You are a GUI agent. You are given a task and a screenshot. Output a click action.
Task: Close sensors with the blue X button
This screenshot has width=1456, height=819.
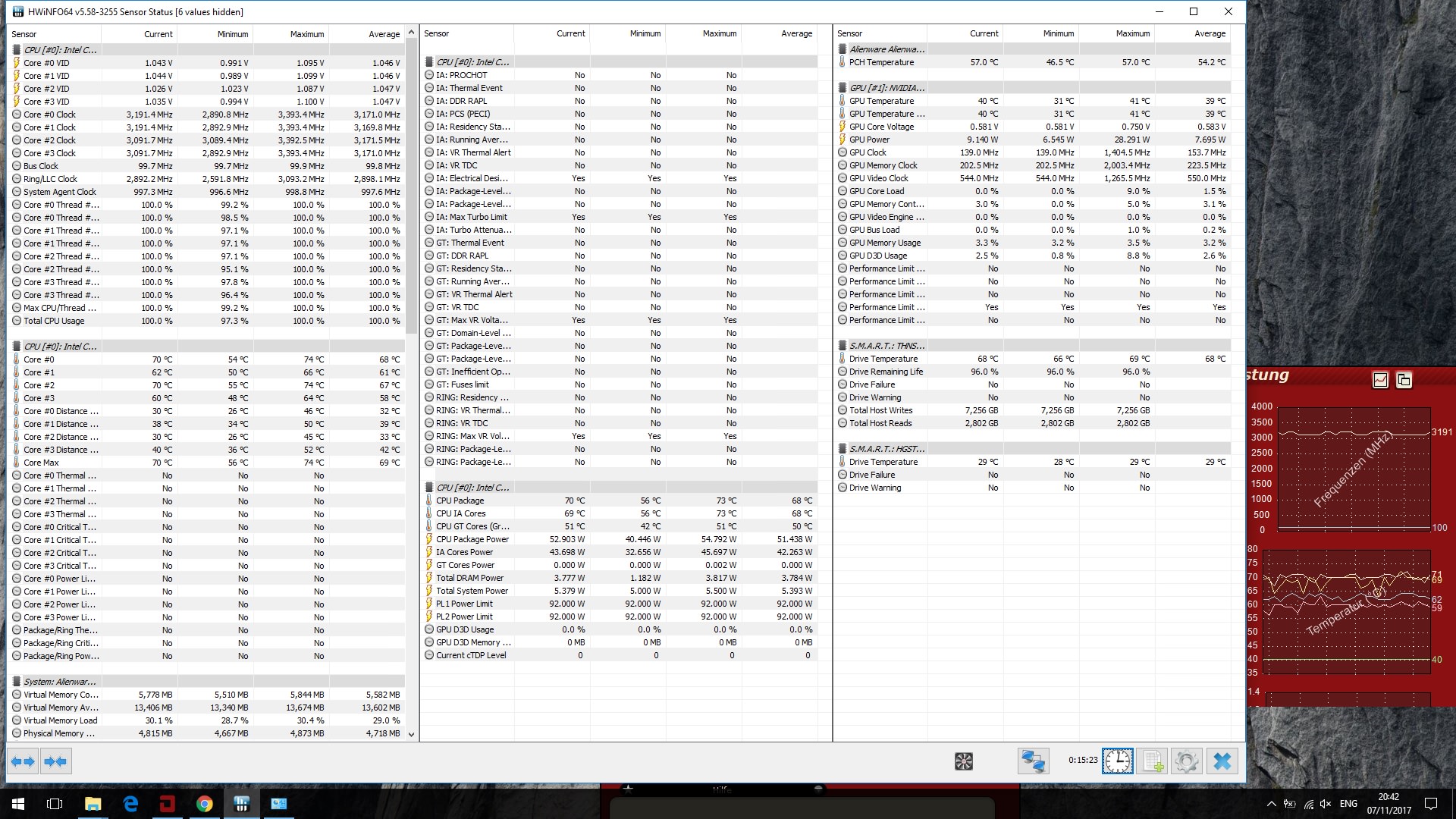(x=1222, y=761)
